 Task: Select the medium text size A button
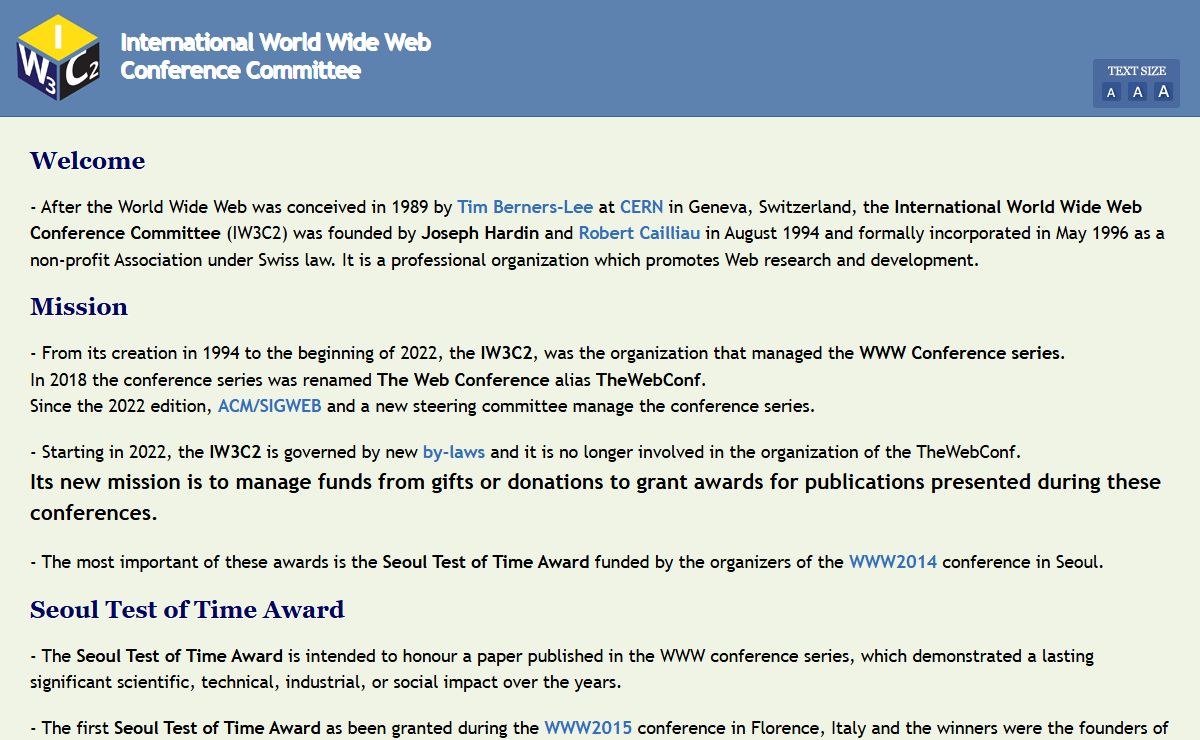coord(1137,92)
